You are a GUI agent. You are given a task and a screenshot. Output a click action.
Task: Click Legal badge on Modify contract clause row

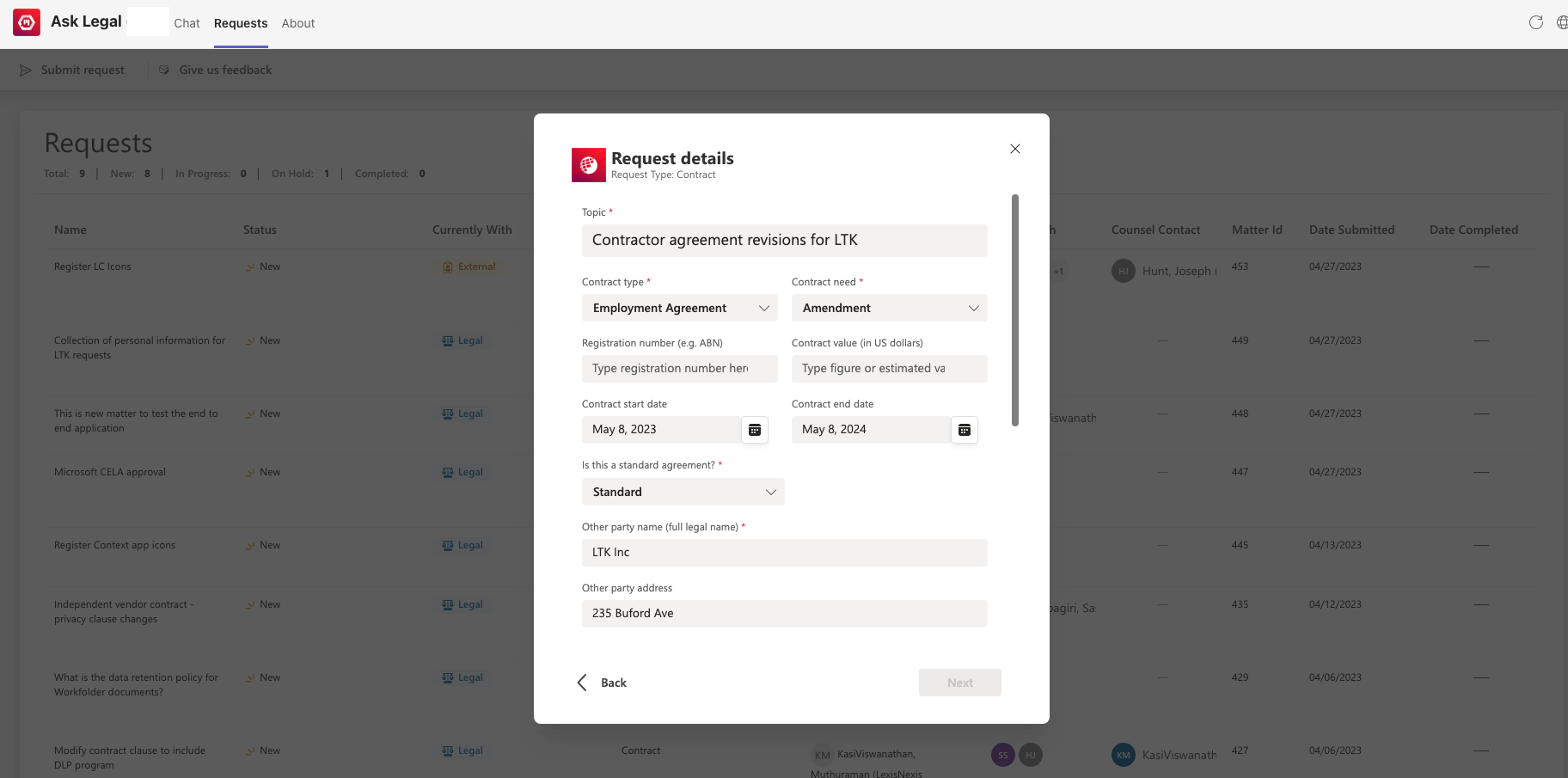pyautogui.click(x=462, y=750)
